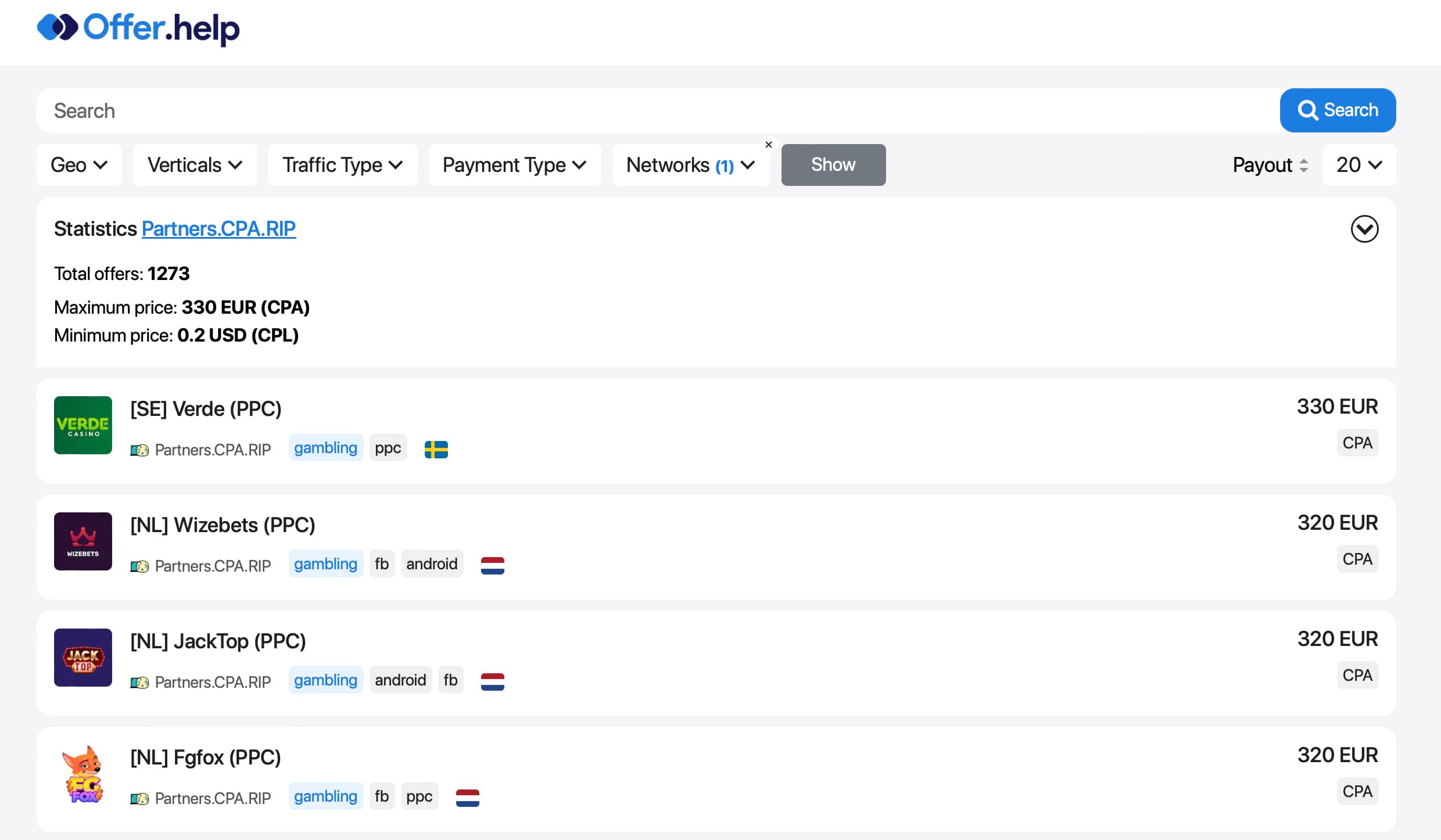Screen dimensions: 1441x840
Task: Open the Geo dropdown filter
Action: pos(79,165)
